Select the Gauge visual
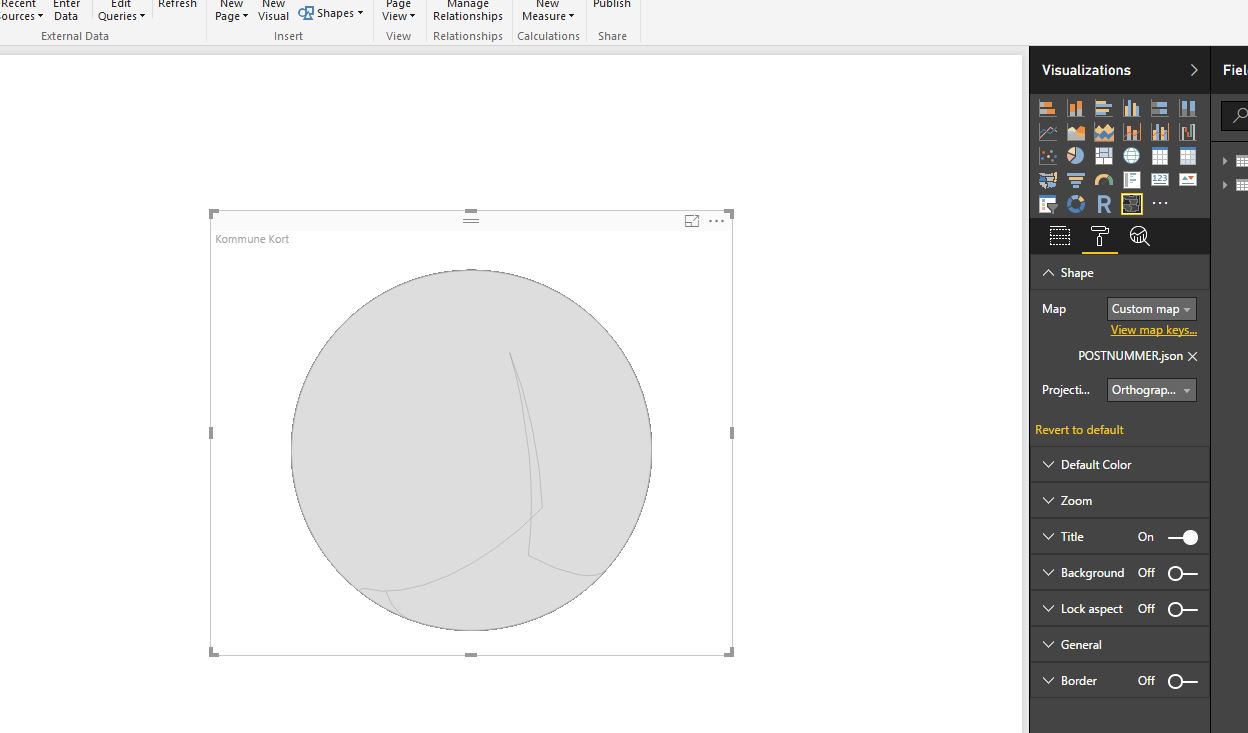This screenshot has width=1248, height=733. point(1103,180)
